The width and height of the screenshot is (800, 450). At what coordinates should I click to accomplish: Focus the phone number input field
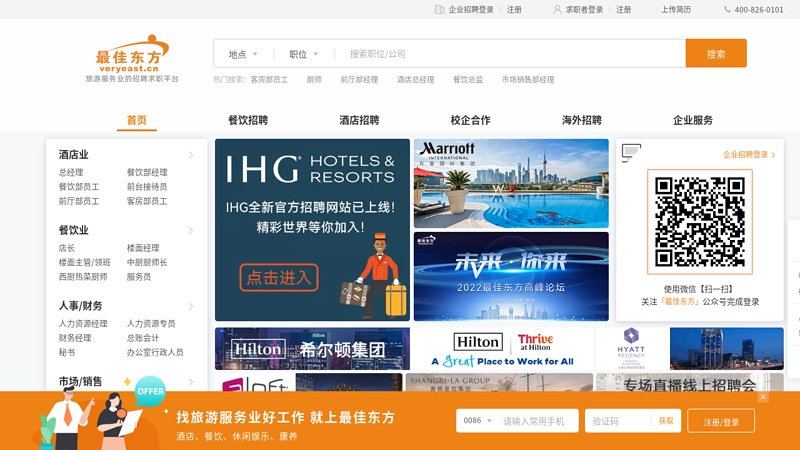(x=537, y=421)
